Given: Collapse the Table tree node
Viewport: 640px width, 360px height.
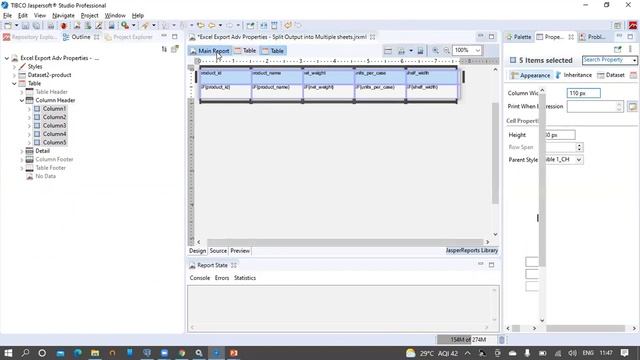Looking at the screenshot, I should (x=14, y=84).
